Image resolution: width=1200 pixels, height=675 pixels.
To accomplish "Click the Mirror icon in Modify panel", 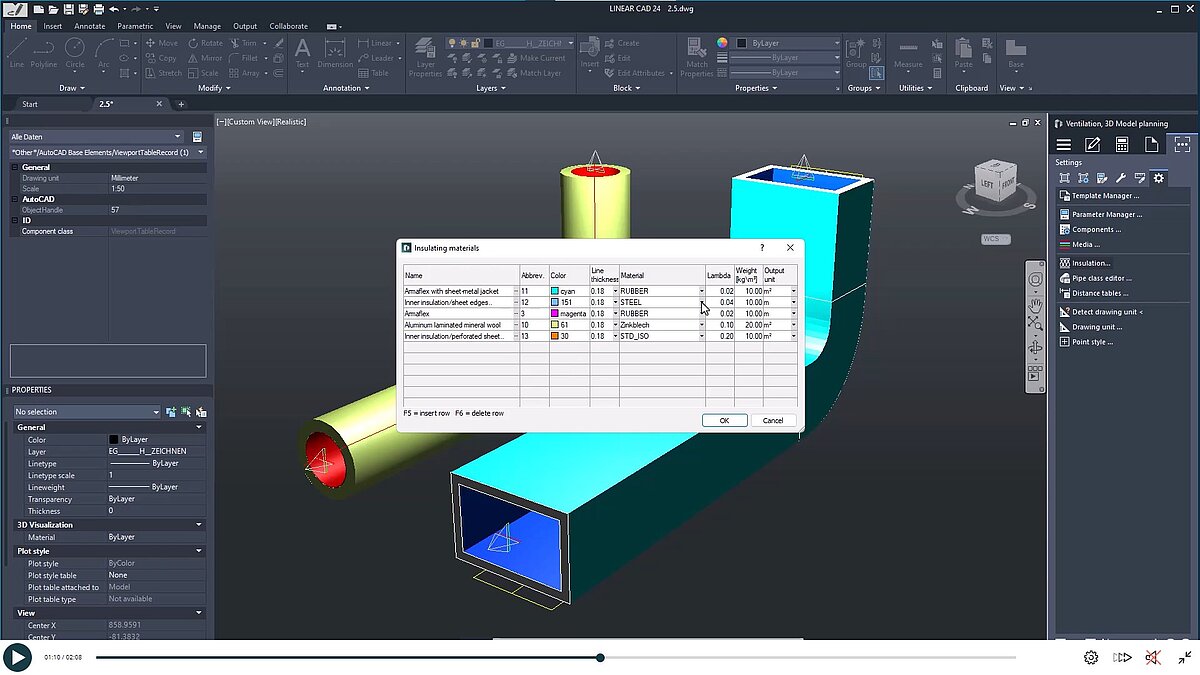I will point(191,58).
